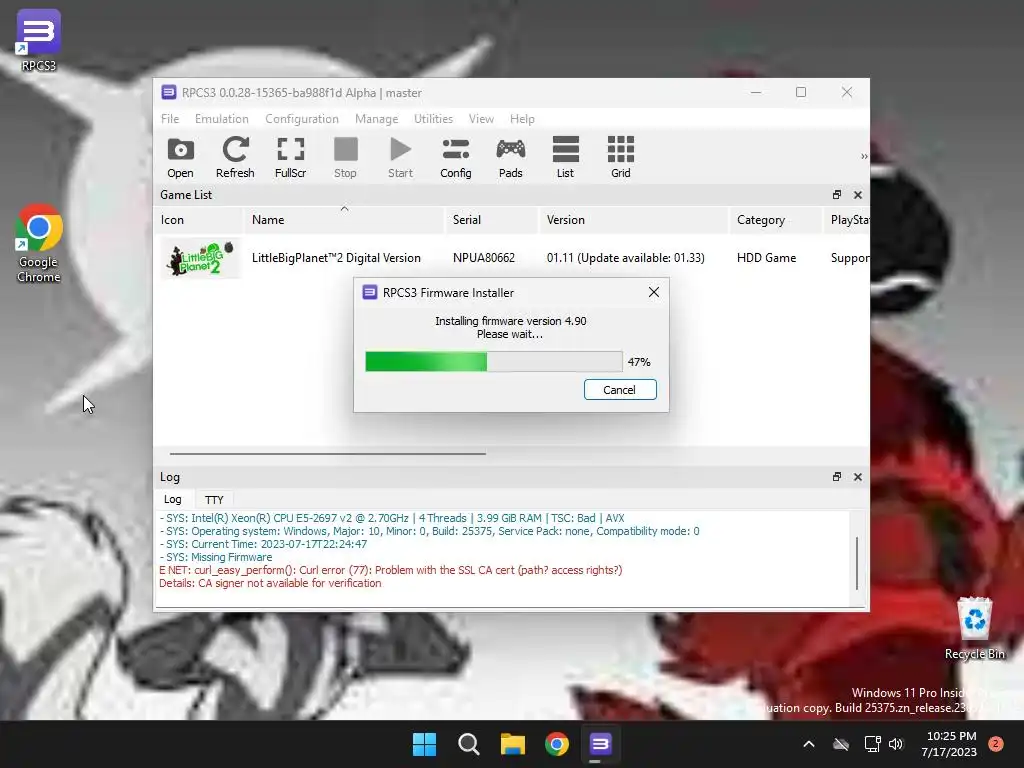Float the Log panel
The image size is (1024, 768).
[x=837, y=477]
